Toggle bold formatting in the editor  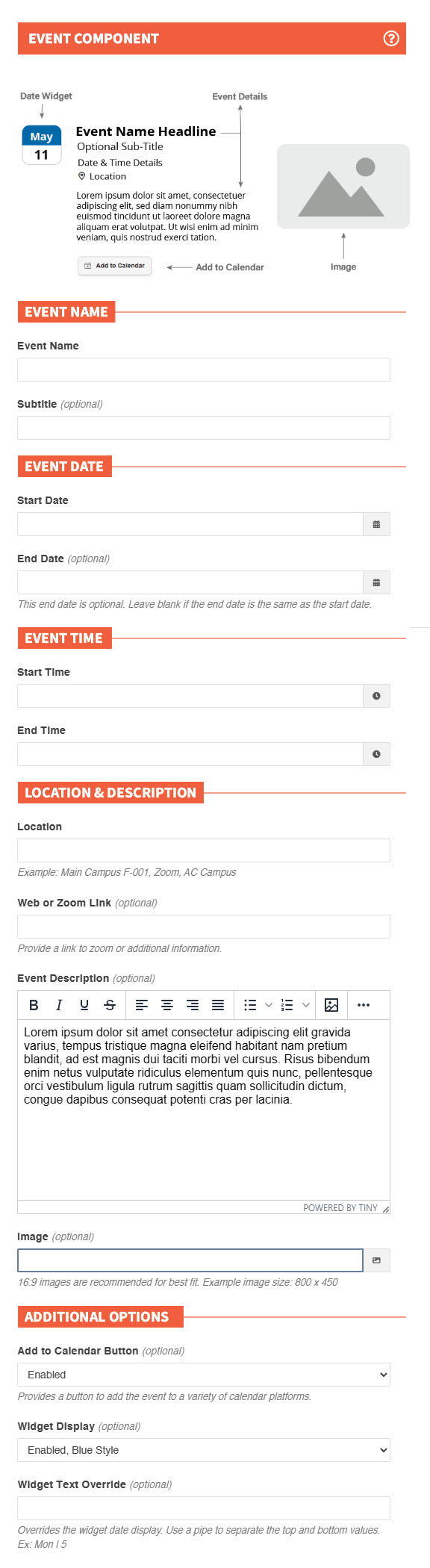coord(34,1005)
